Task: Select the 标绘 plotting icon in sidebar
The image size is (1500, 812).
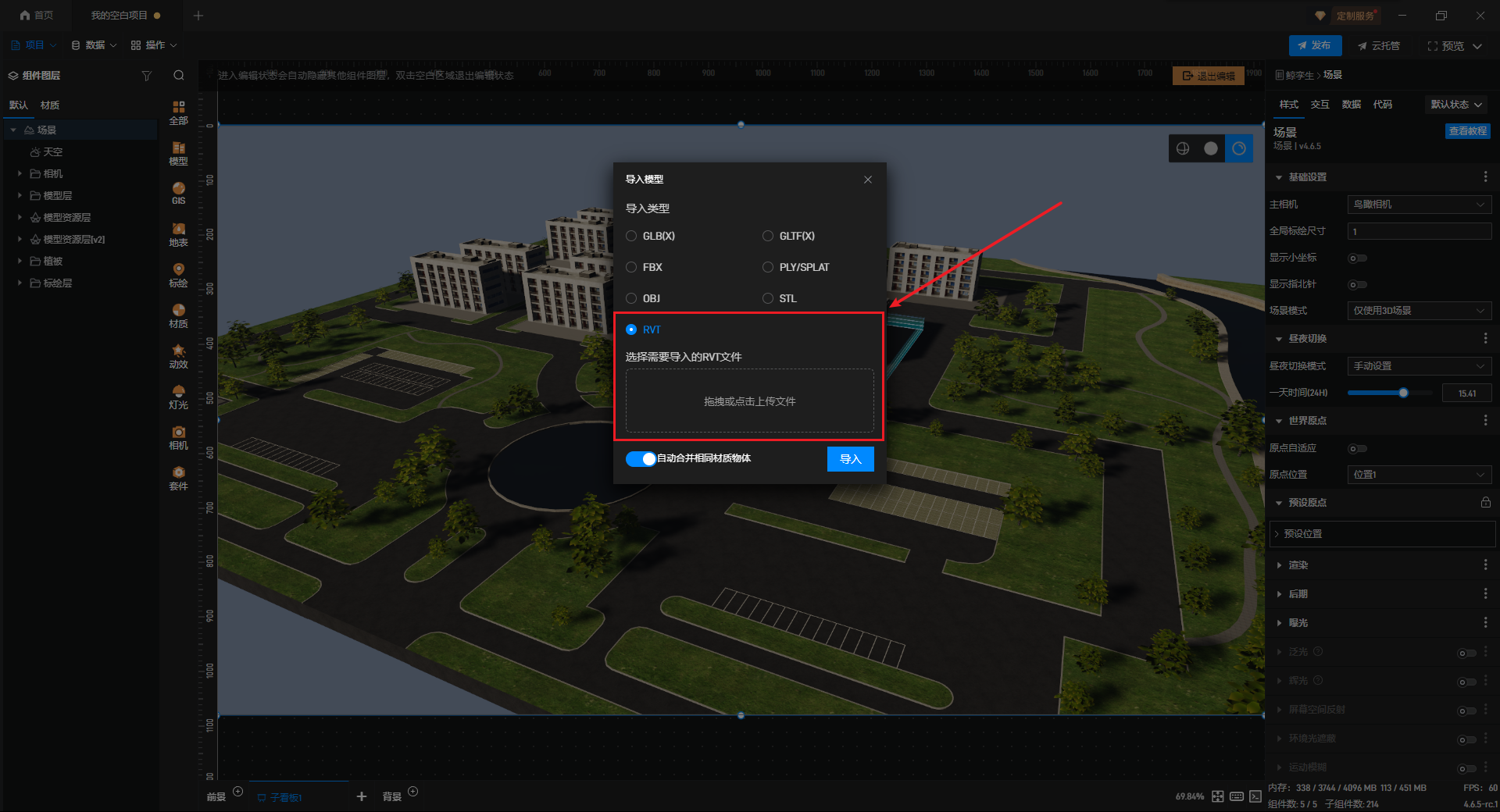Action: tap(179, 275)
